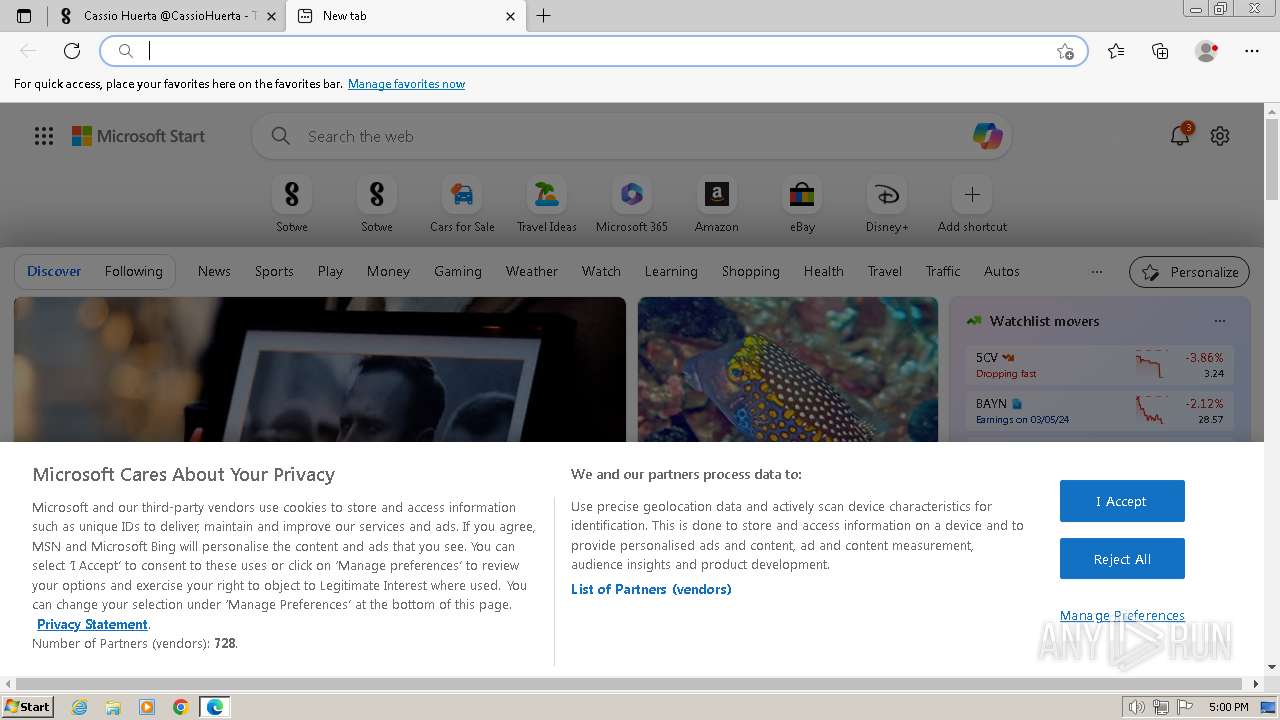1280x720 pixels.
Task: Open the tab actions menu icon
Action: [x=24, y=16]
